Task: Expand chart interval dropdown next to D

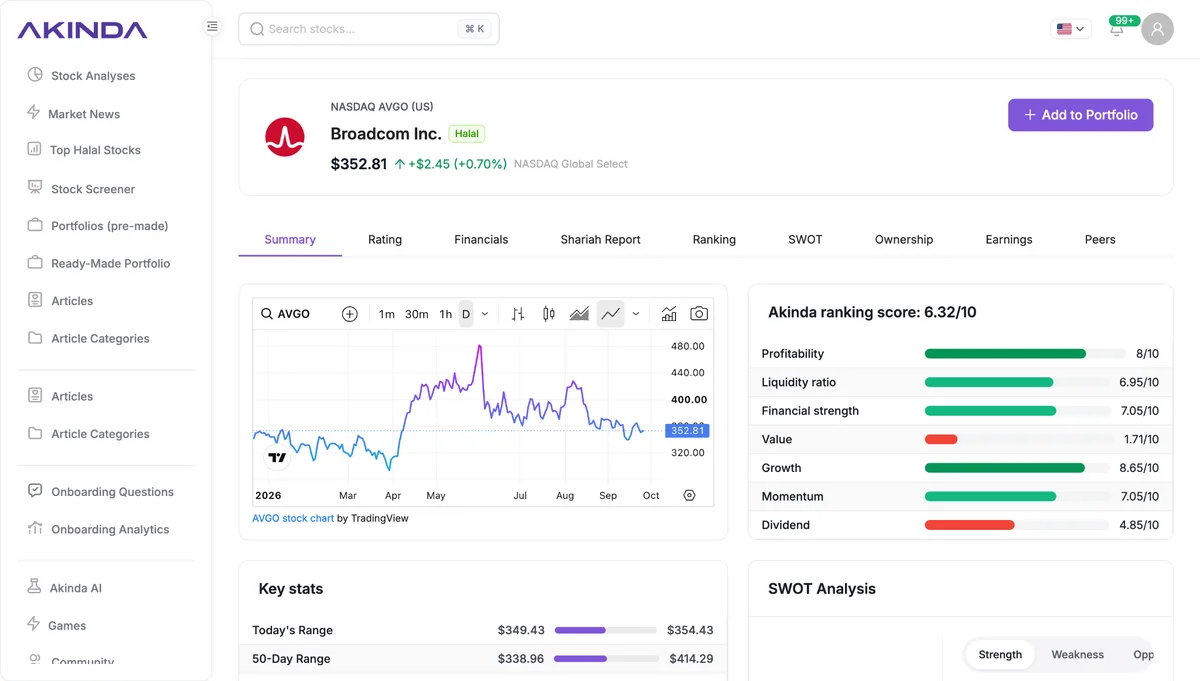Action: (485, 314)
